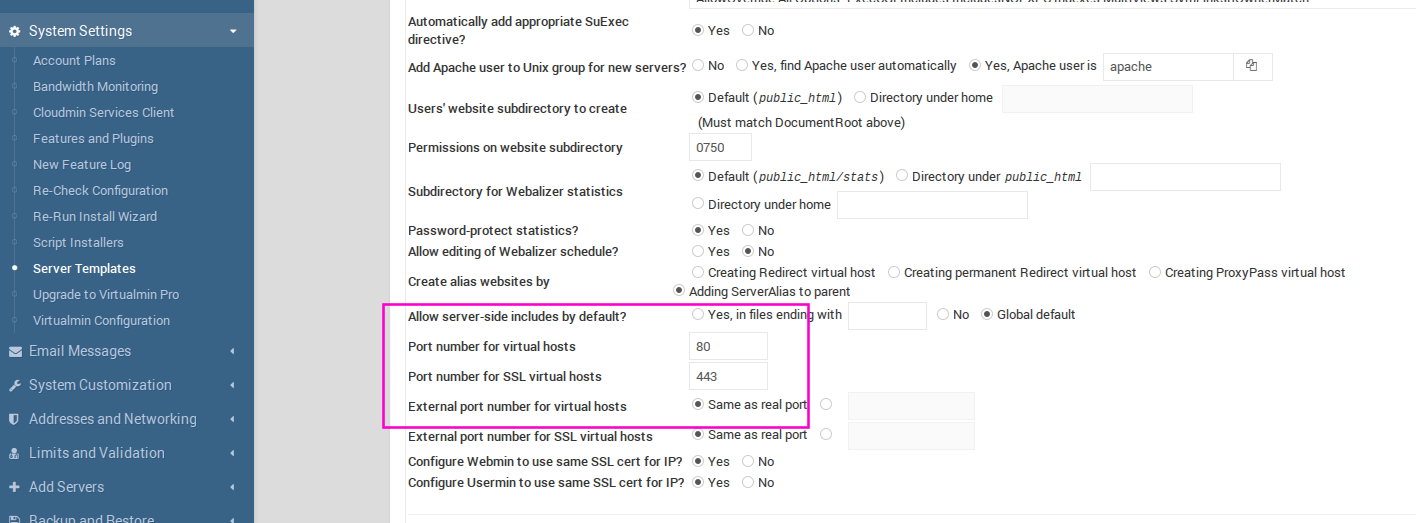This screenshot has height=523, width=1416.
Task: Click the Limits and Validation icon
Action: pyautogui.click(x=15, y=453)
